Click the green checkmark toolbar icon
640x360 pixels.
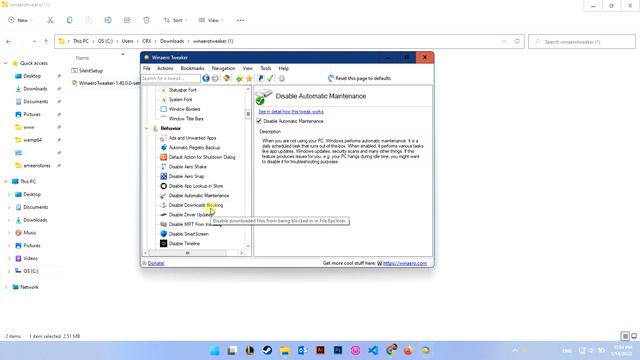pyautogui.click(x=270, y=78)
